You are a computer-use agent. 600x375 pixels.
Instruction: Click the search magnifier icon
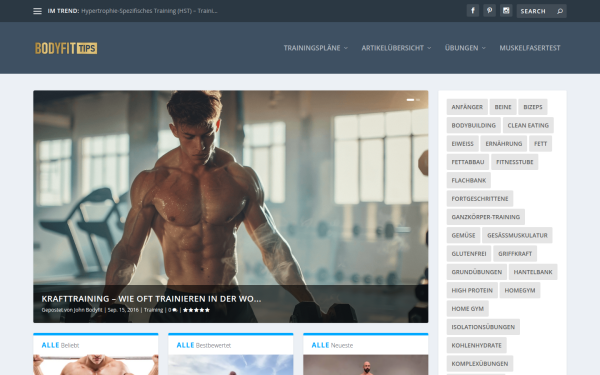(560, 11)
